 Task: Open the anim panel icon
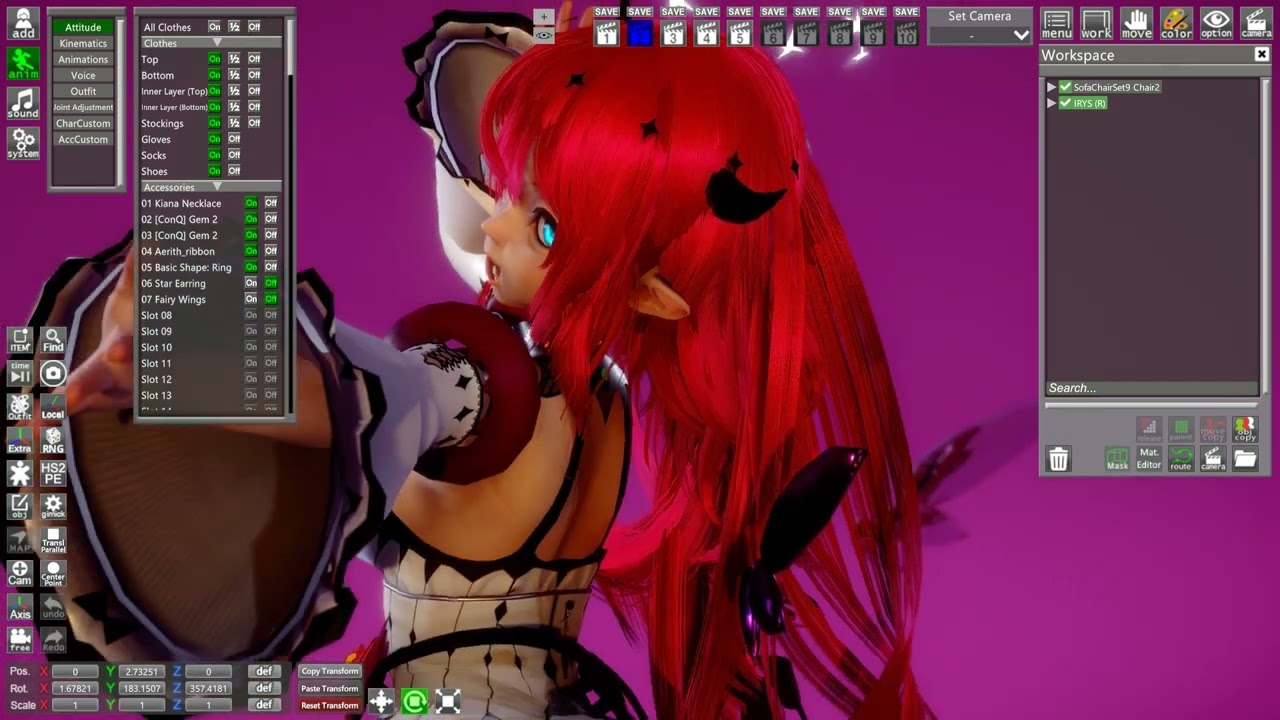click(23, 64)
